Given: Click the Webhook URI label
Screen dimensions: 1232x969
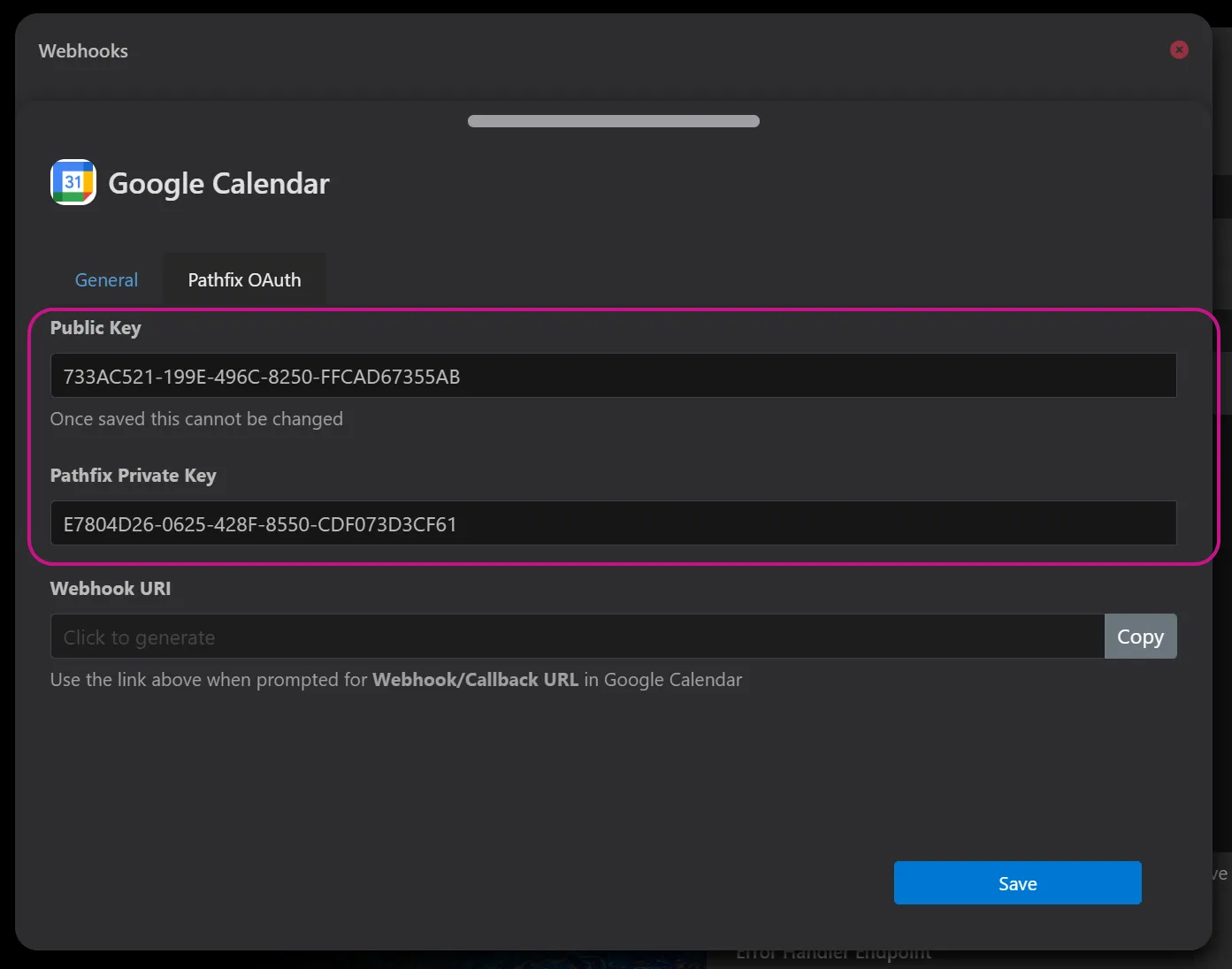Looking at the screenshot, I should pyautogui.click(x=111, y=589).
